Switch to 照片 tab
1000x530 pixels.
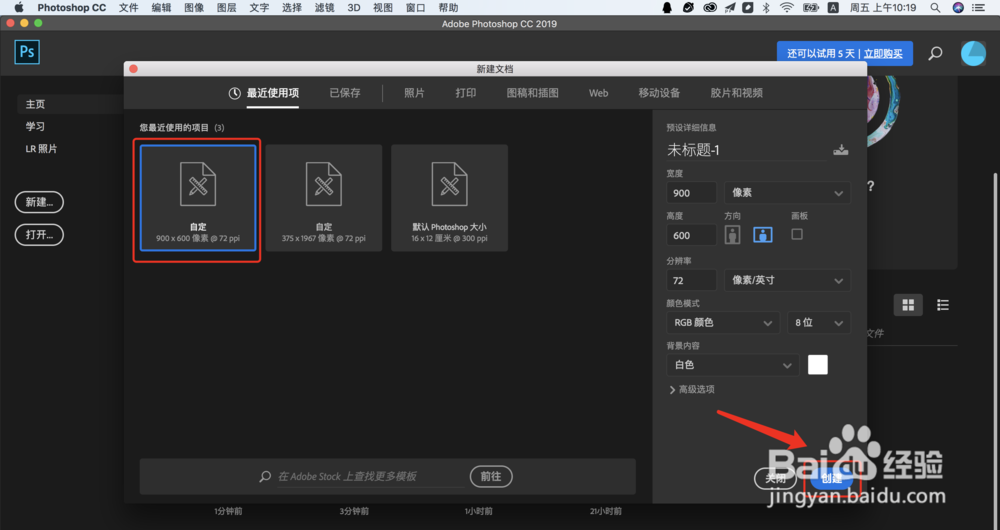415,93
